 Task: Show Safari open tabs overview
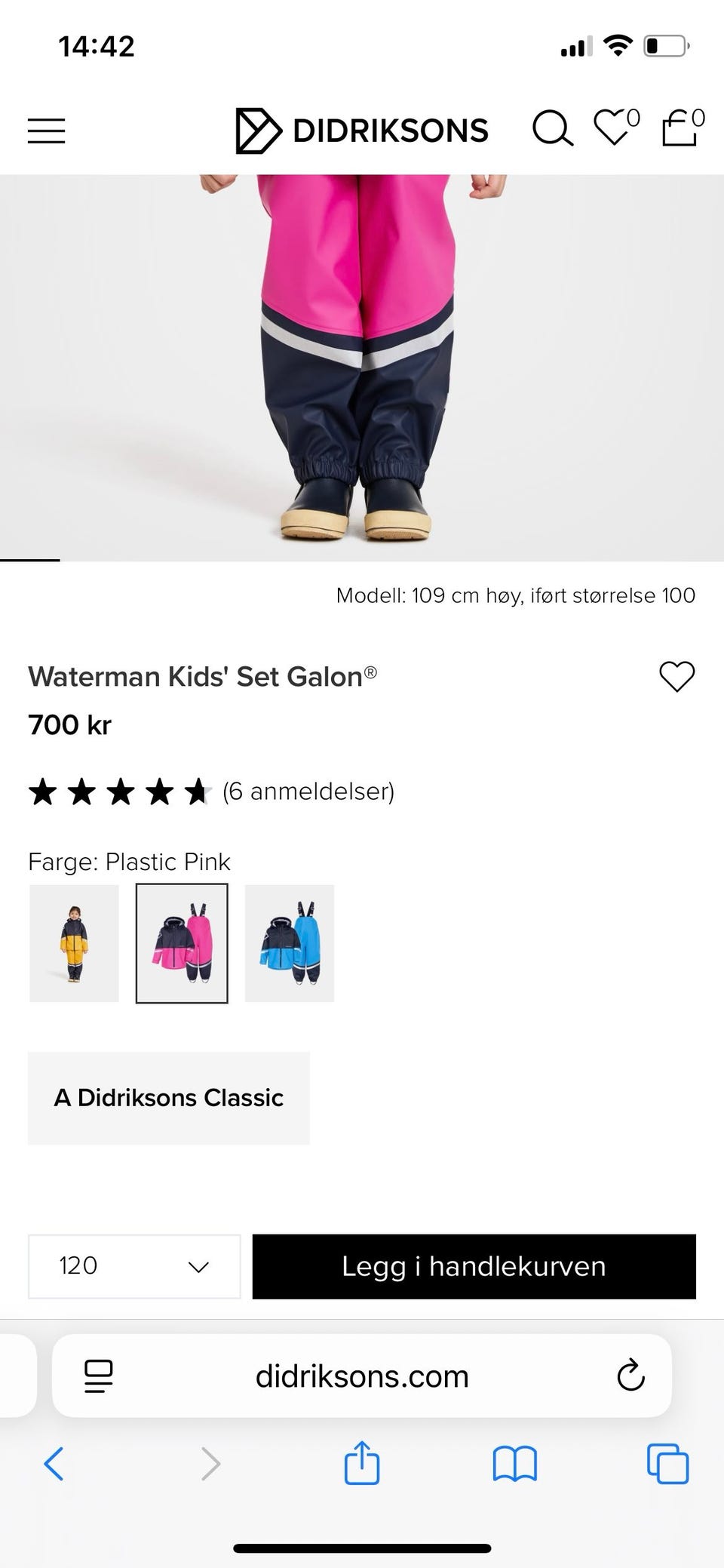(667, 1464)
